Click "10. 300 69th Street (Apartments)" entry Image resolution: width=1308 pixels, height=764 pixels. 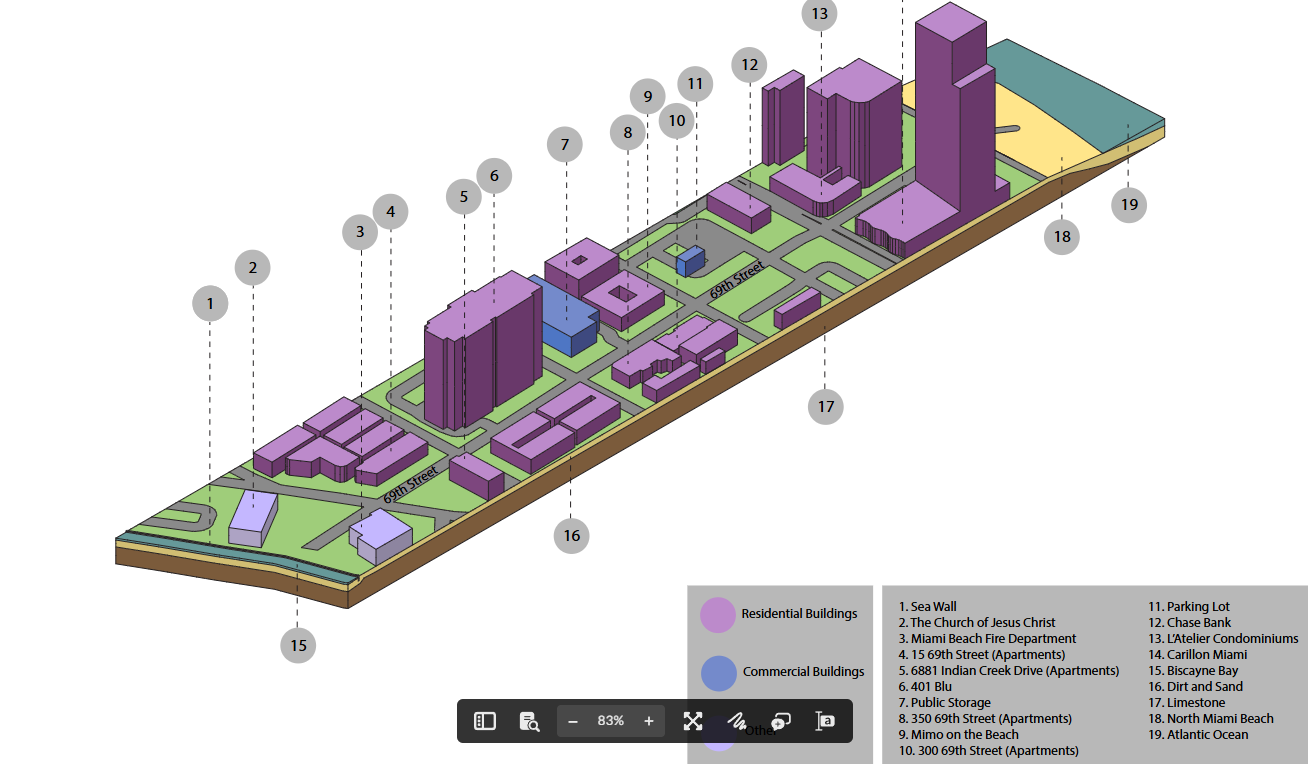point(988,751)
